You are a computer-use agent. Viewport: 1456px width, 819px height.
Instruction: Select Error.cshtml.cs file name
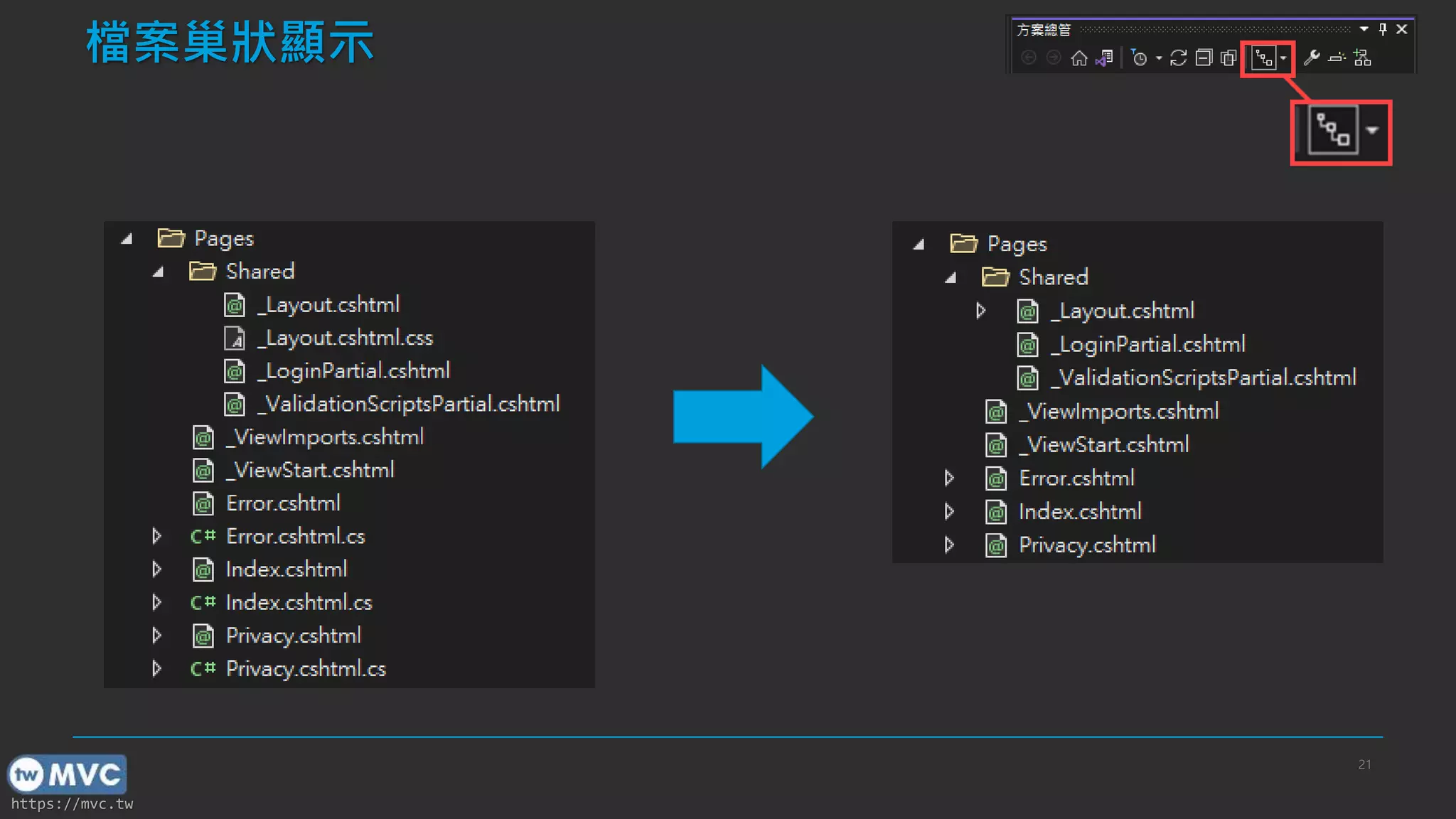point(296,536)
